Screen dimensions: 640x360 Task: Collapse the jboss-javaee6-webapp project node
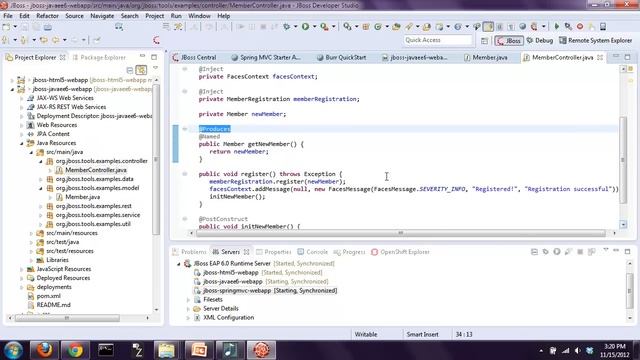[12, 89]
